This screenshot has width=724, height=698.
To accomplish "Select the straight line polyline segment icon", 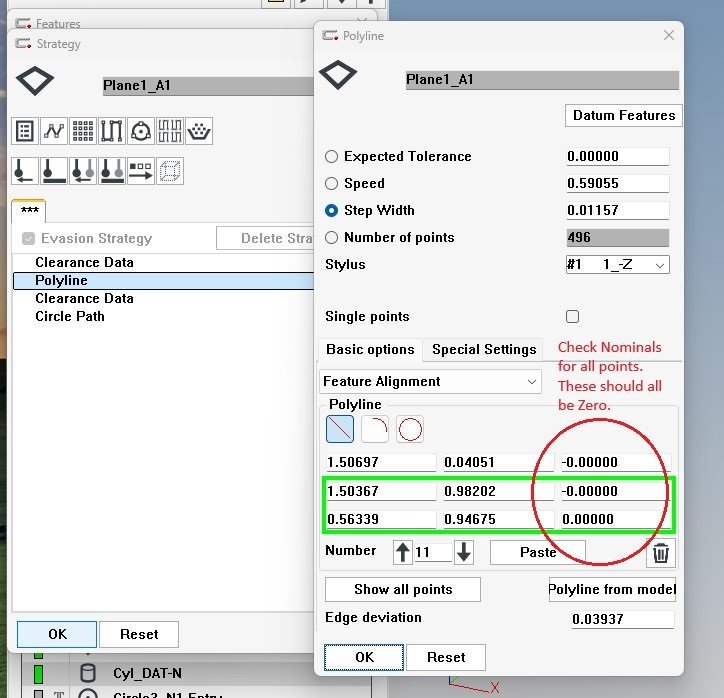I will [x=340, y=430].
